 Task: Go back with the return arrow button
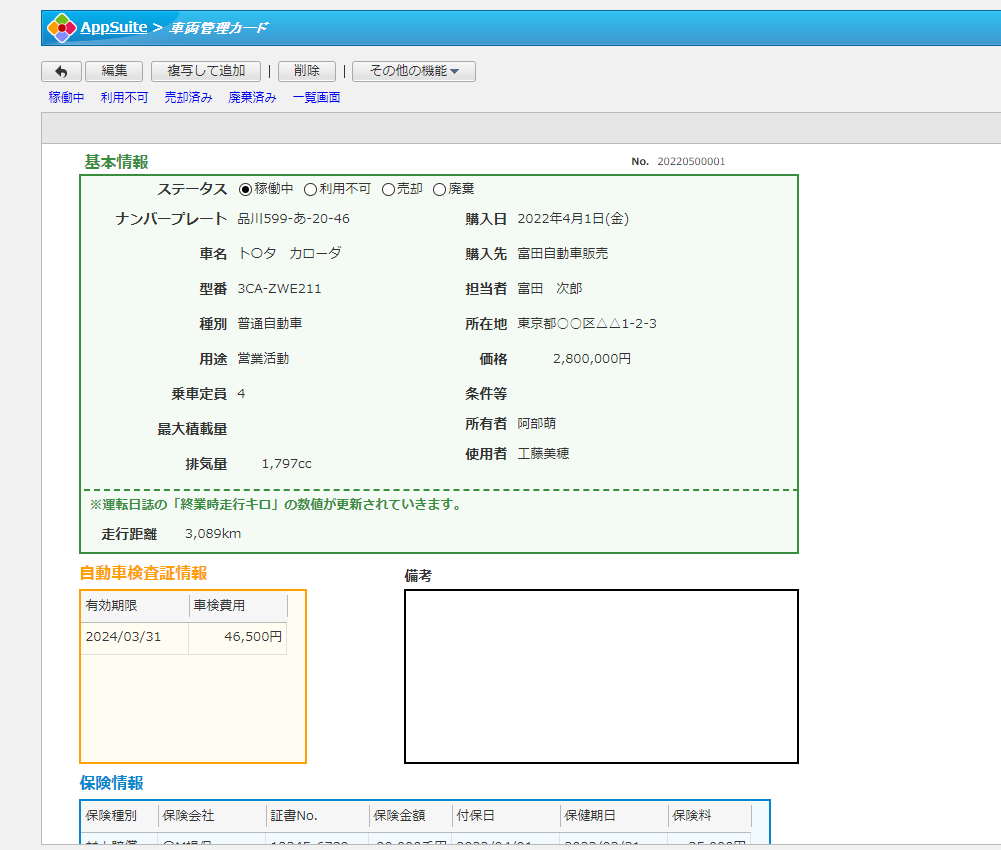[x=61, y=72]
